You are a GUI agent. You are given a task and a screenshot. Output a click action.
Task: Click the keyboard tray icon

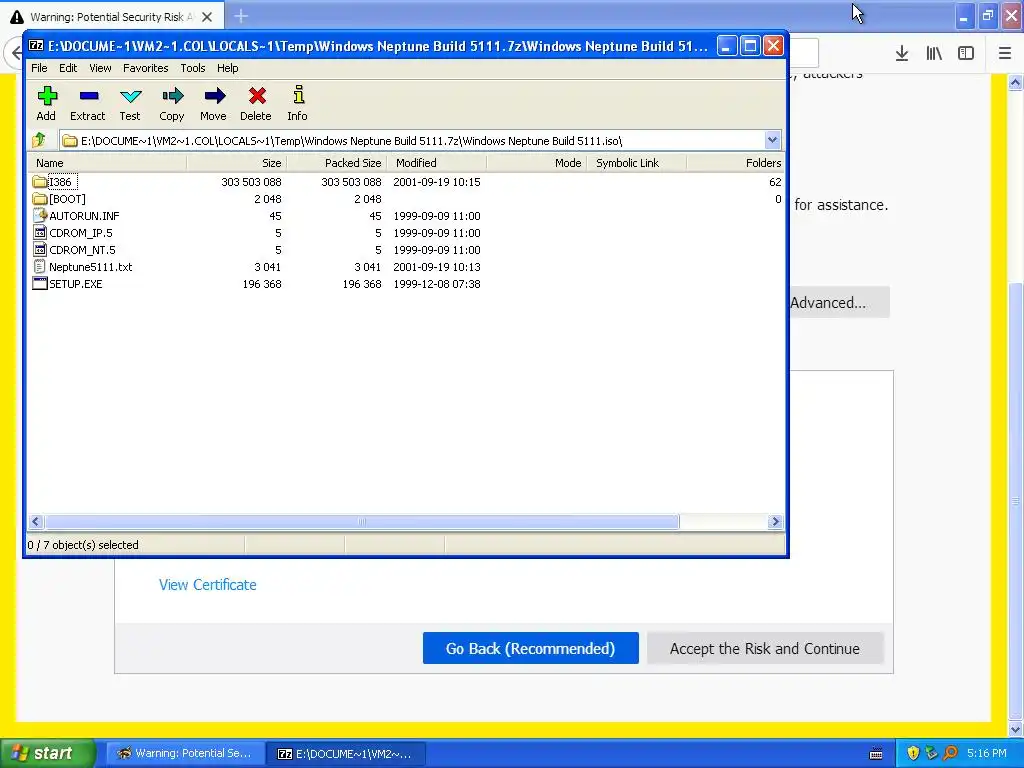click(x=876, y=754)
